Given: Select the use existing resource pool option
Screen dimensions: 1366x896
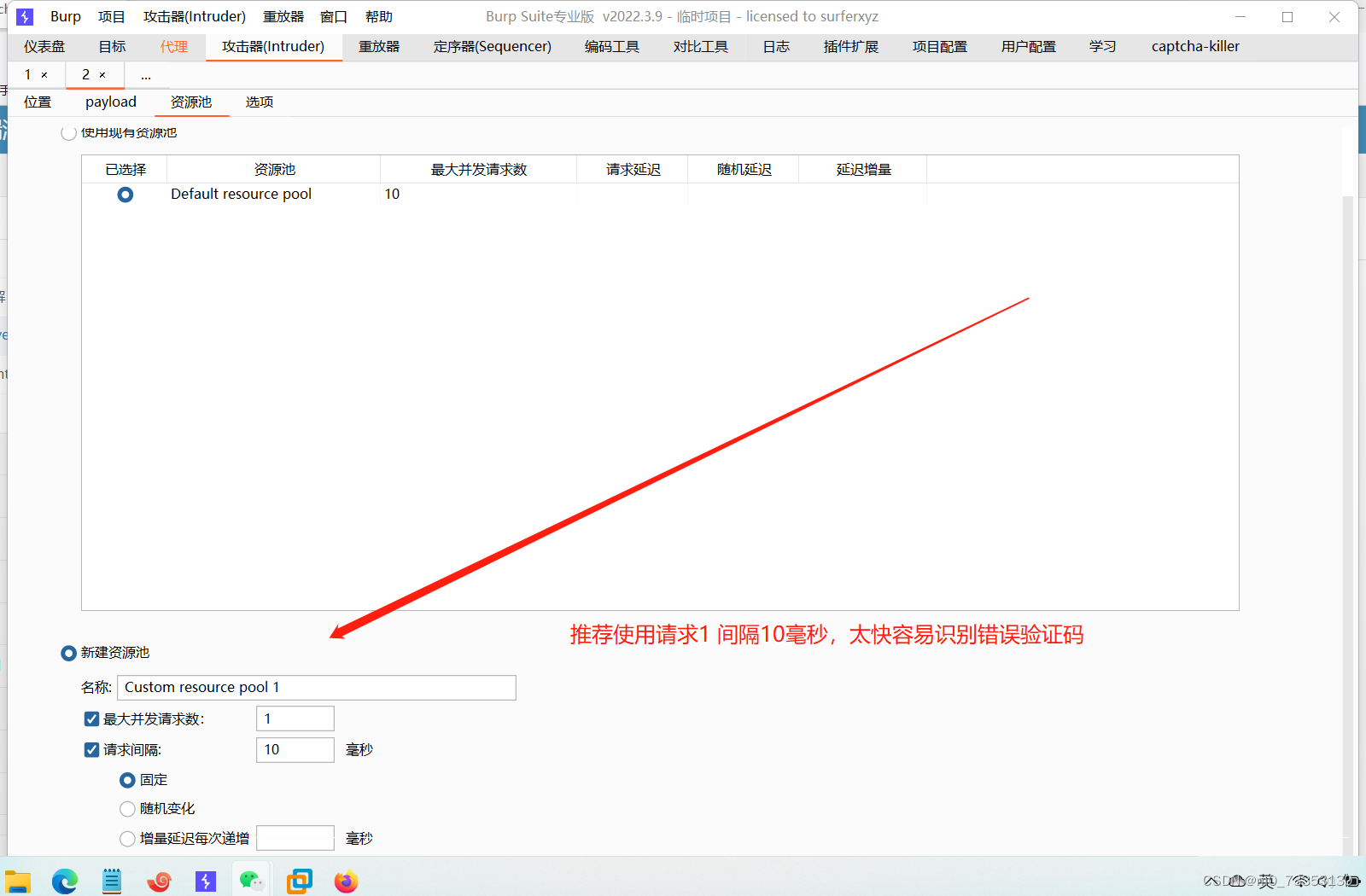Looking at the screenshot, I should [69, 133].
